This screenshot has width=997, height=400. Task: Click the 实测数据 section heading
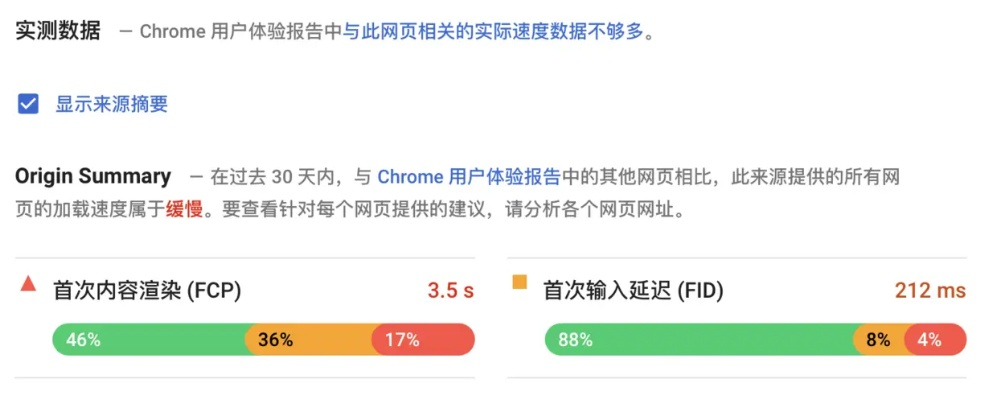(58, 31)
